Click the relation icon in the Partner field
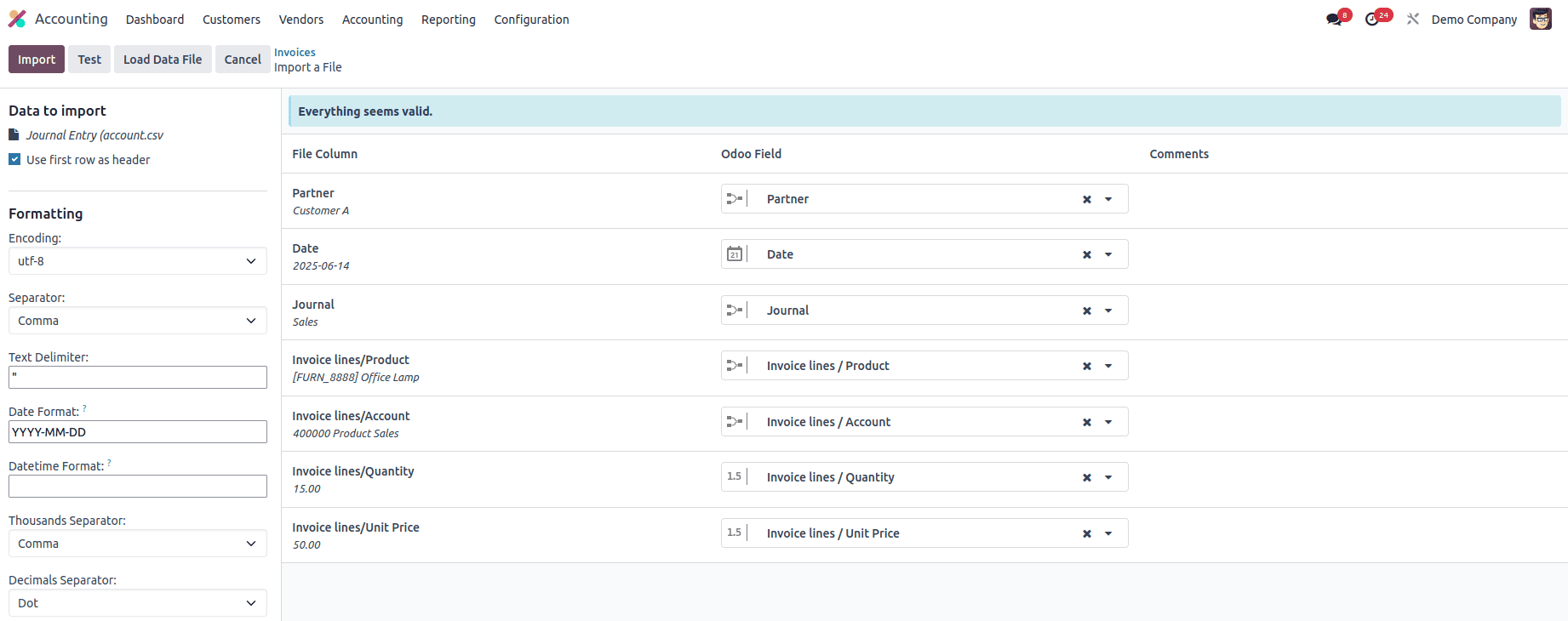This screenshot has width=1568, height=621. (735, 199)
